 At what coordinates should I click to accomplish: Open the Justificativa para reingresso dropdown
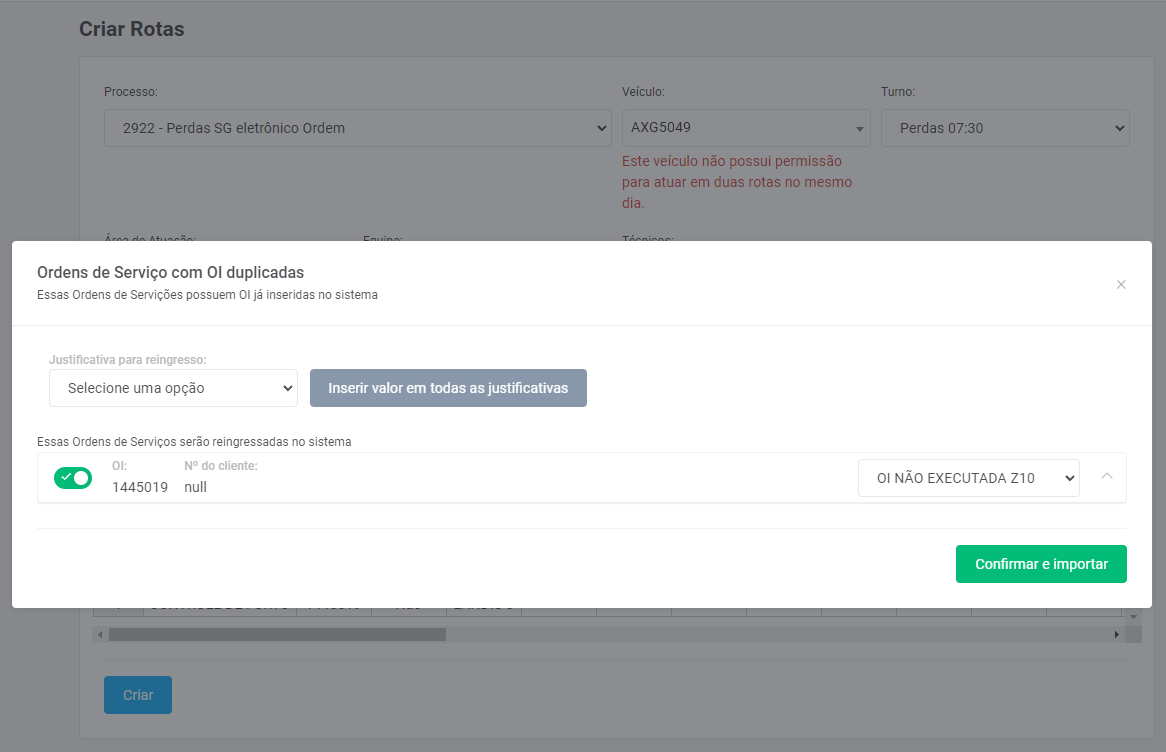click(173, 388)
